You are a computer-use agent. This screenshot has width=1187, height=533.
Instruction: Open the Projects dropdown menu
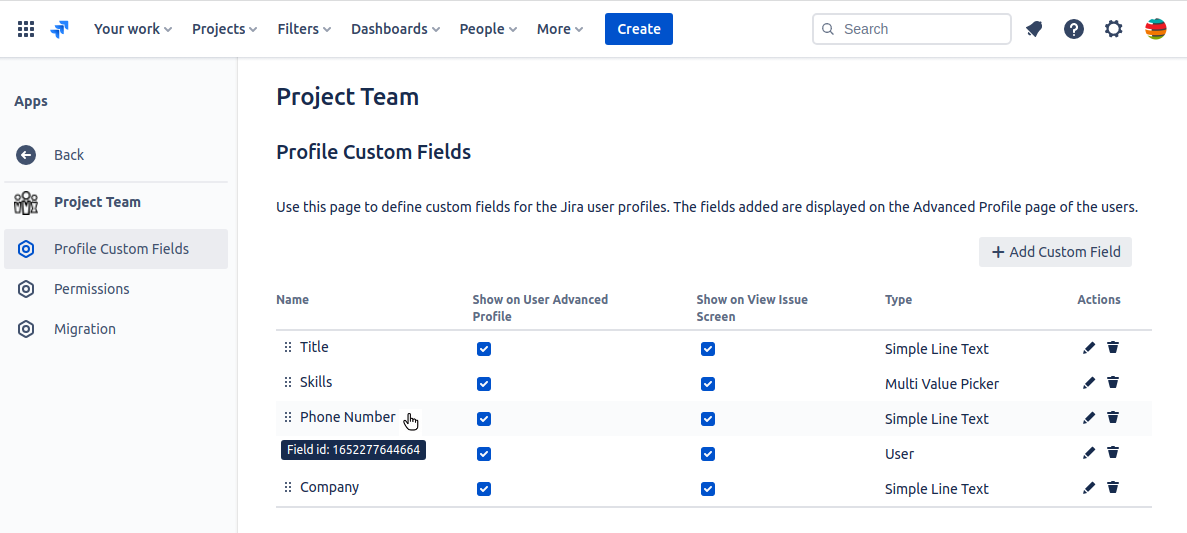224,29
